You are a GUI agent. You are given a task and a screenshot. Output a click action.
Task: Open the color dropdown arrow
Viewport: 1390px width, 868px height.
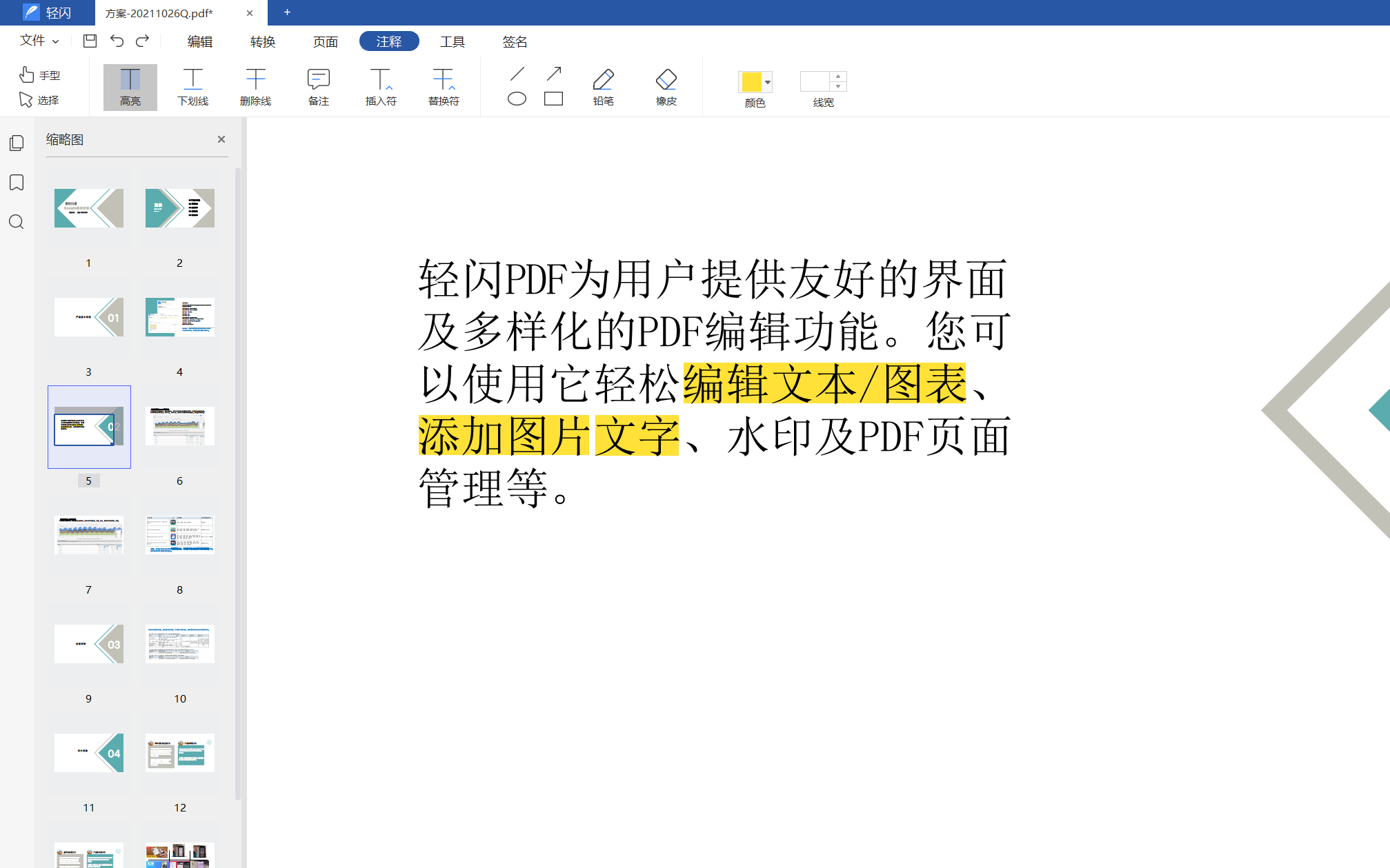coord(768,82)
